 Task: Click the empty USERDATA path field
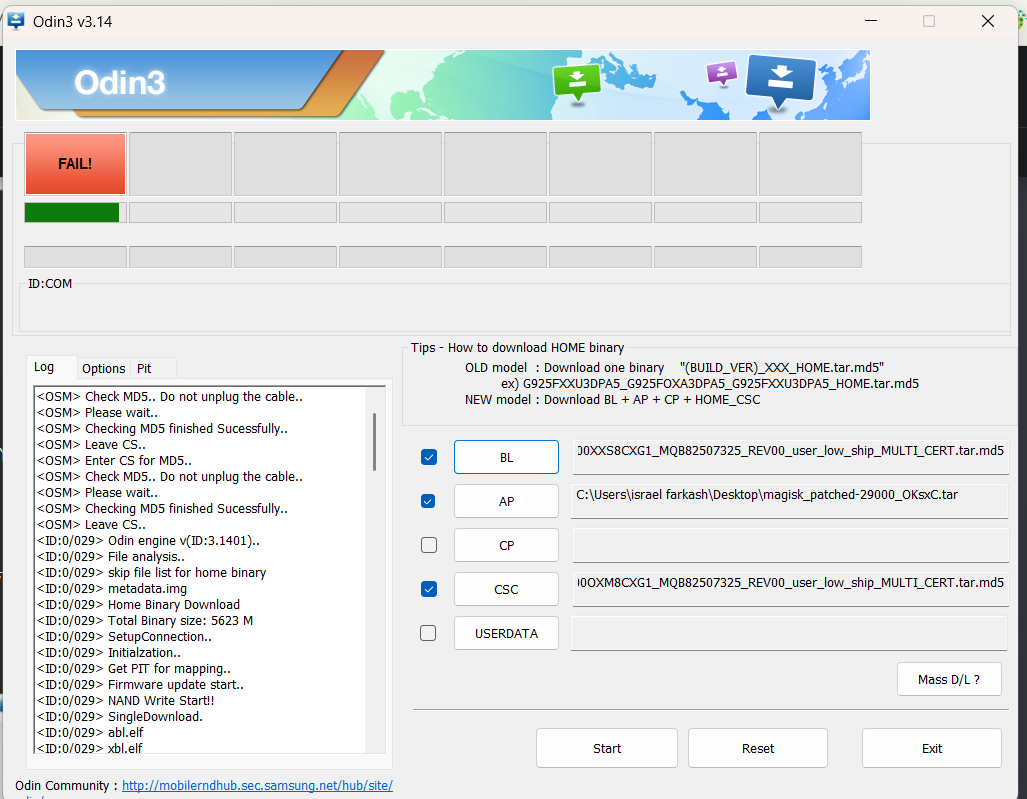pos(789,633)
